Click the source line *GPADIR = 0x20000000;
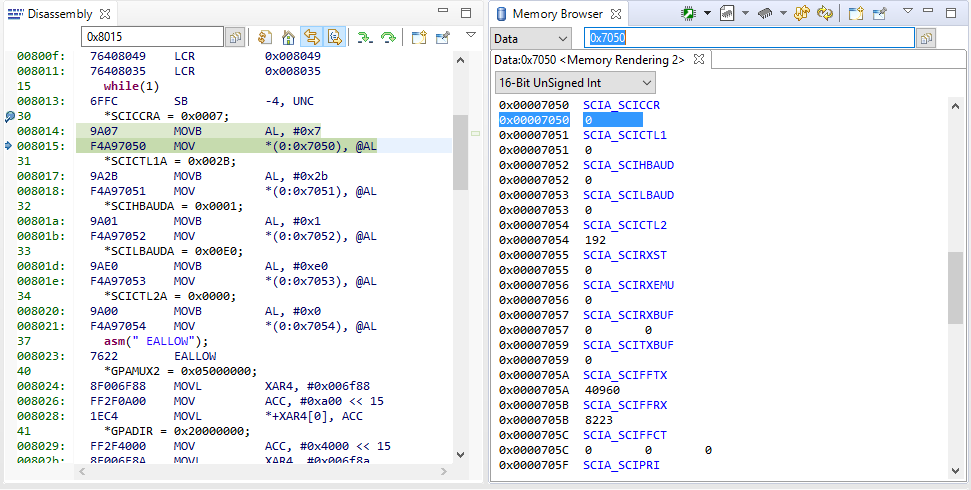Viewport: 971px width, 490px height. [177, 431]
